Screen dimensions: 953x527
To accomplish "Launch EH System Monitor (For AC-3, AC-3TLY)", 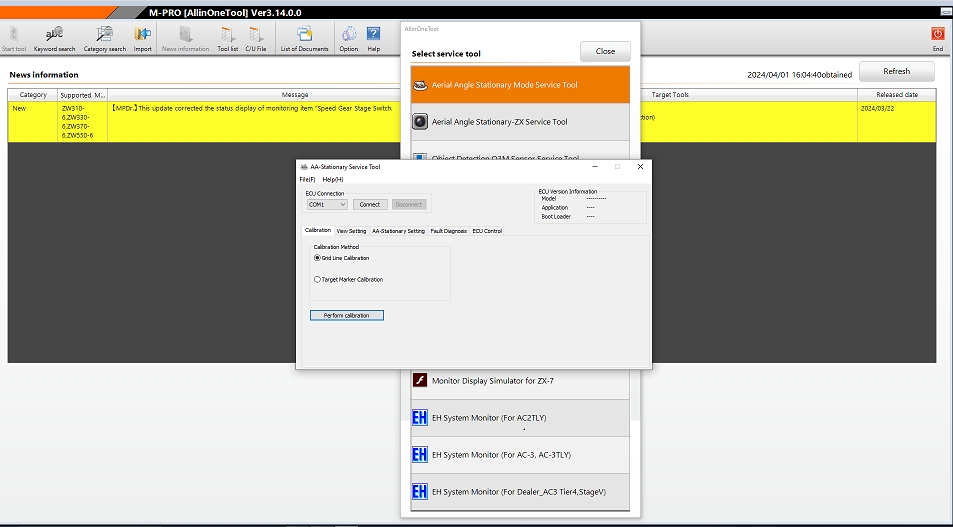I will 520,455.
